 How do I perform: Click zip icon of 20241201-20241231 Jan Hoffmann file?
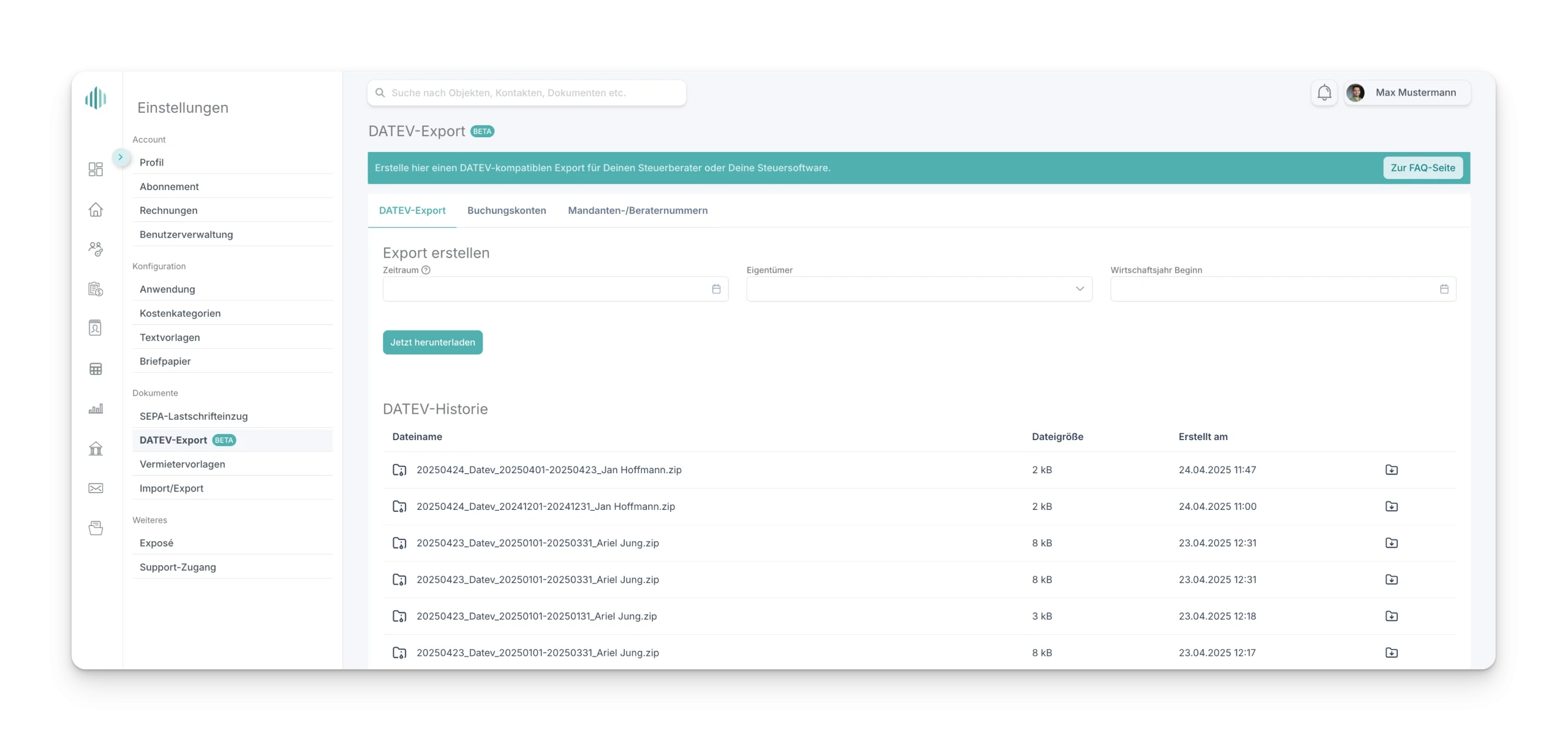click(399, 506)
